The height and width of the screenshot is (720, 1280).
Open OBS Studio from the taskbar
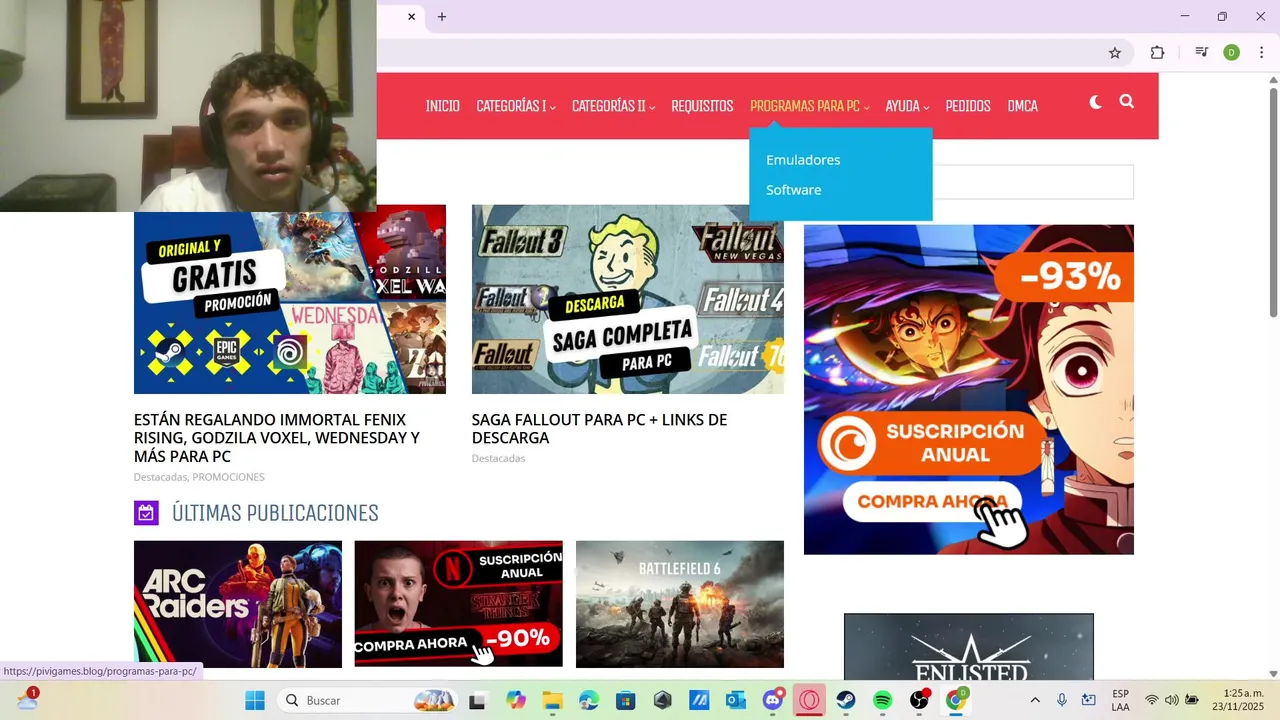[x=919, y=700]
